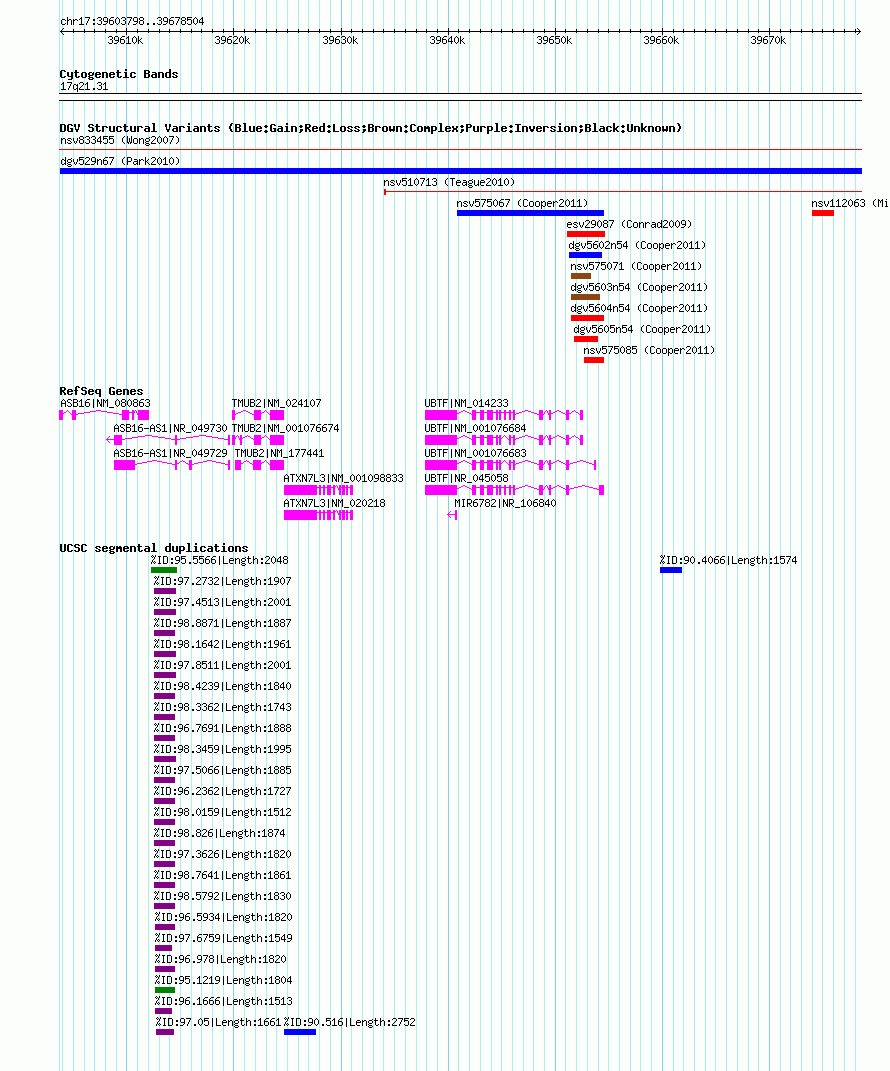Select the ATXN7L3|NM_020218 gene label
Image resolution: width=890 pixels, height=1071 pixels.
pos(335,503)
